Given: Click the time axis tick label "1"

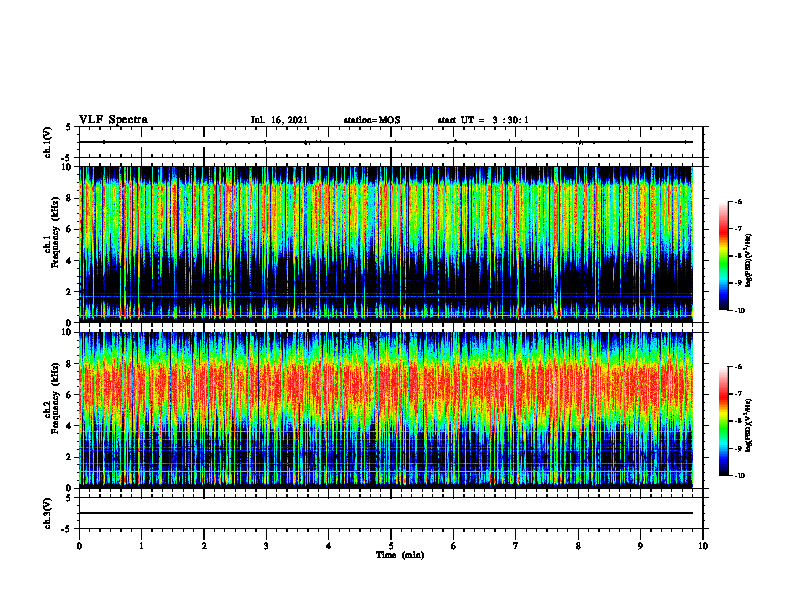Looking at the screenshot, I should [x=141, y=546].
